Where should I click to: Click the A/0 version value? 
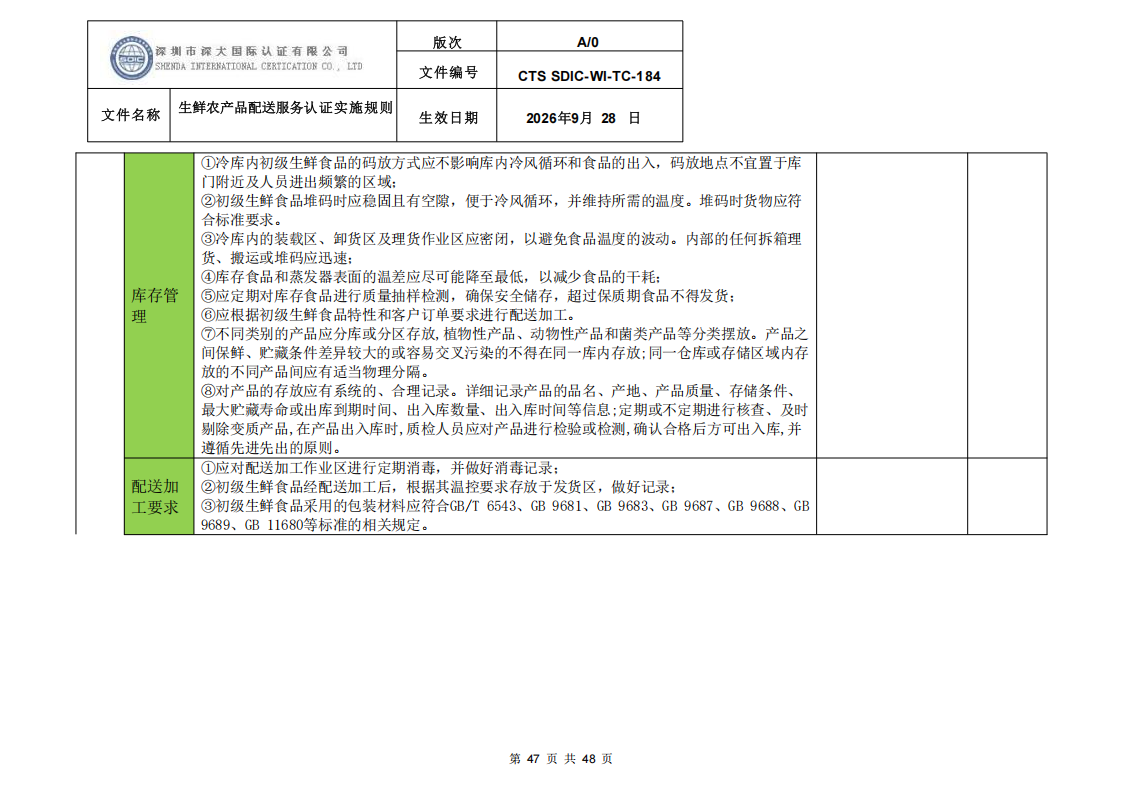point(588,42)
